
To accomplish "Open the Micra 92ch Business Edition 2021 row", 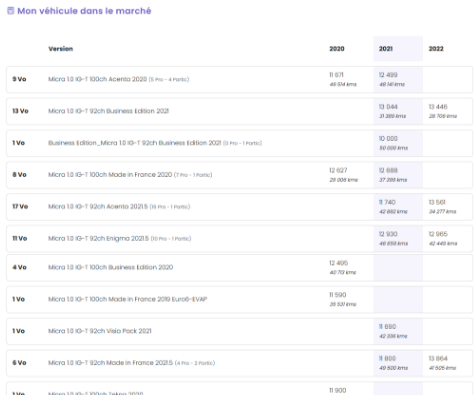I will 239,111.
